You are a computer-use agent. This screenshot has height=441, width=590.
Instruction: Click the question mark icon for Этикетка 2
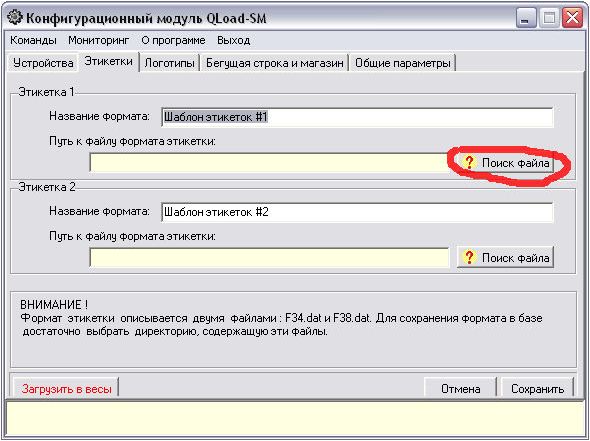click(x=469, y=257)
